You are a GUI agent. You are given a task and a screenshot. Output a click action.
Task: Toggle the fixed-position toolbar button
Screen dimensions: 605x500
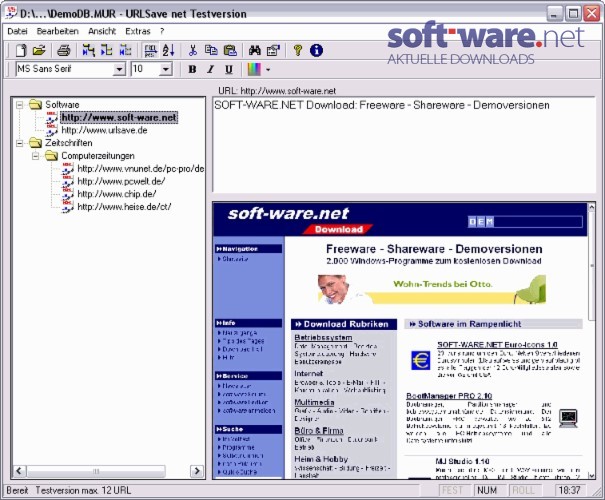pyautogui.click(x=150, y=50)
